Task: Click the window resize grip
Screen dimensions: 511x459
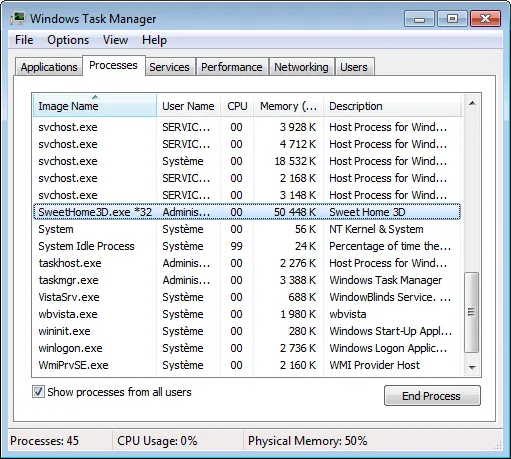Action: click(498, 446)
